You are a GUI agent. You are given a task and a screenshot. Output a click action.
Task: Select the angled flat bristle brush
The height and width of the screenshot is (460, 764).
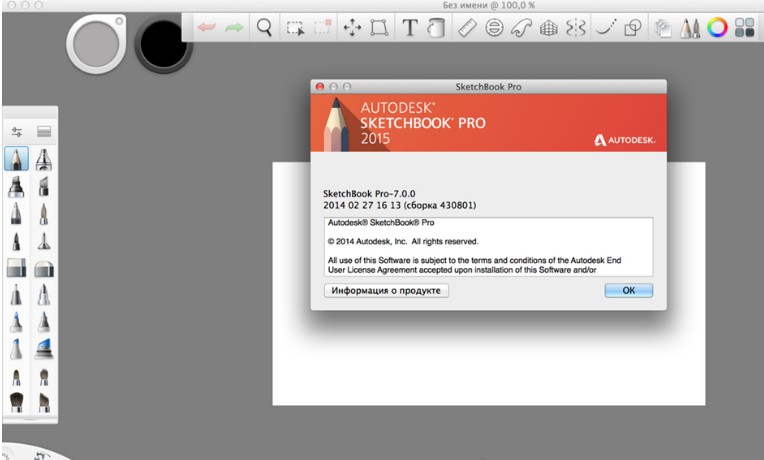44,402
